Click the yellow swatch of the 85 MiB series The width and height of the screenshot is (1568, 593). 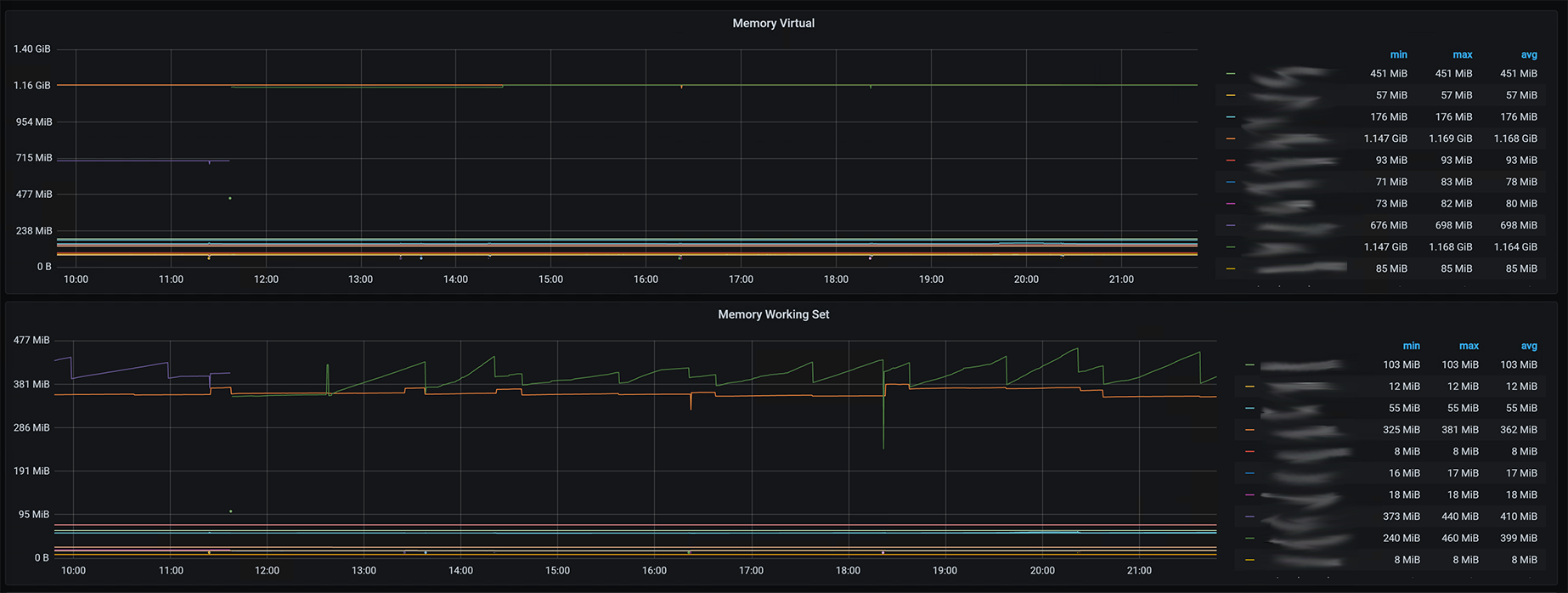tap(1231, 268)
